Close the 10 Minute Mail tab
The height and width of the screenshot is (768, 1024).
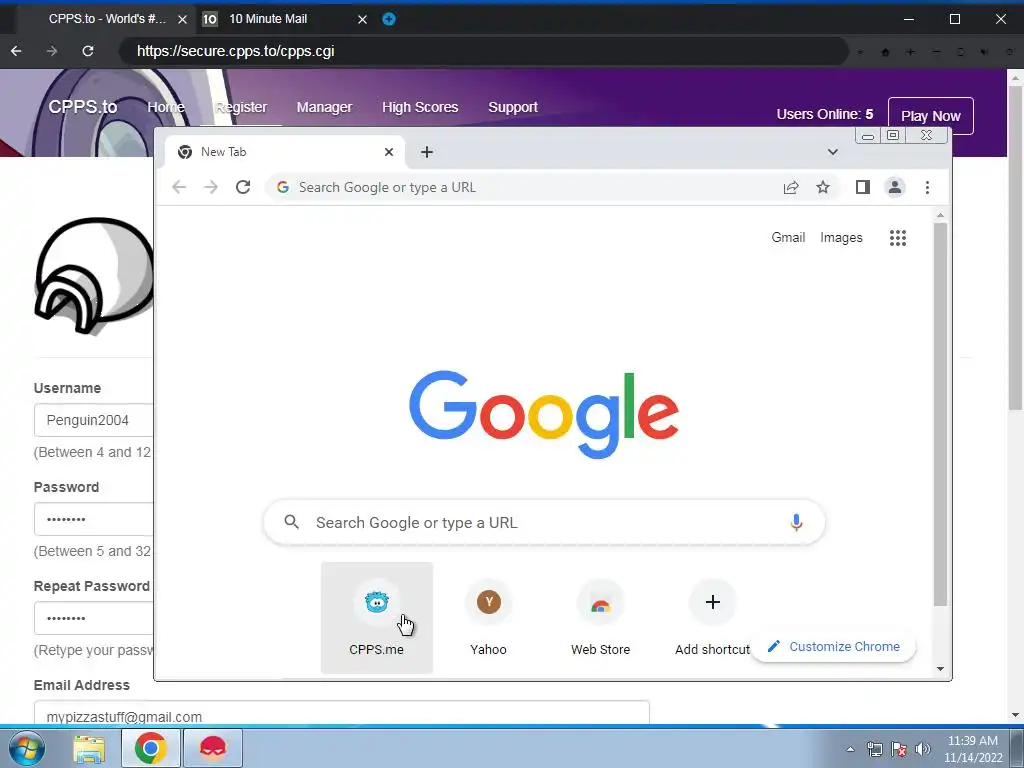tap(362, 20)
